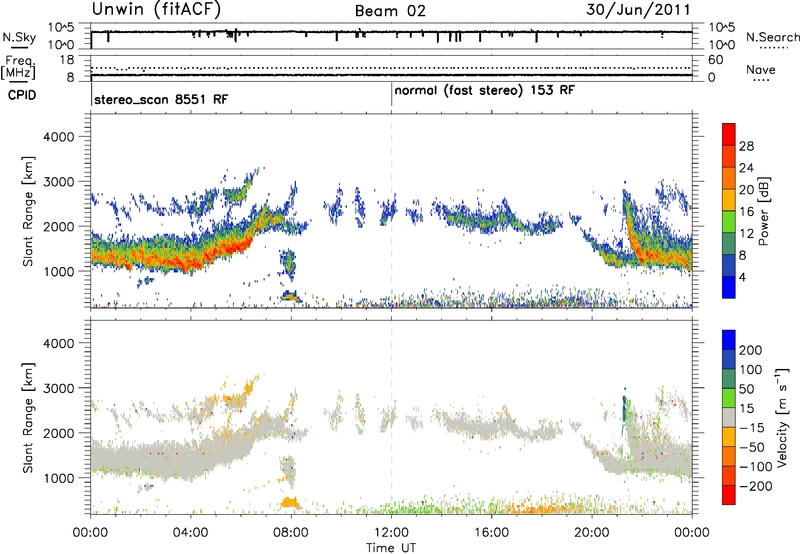Click the '200' velocity scale value
This screenshot has width=800, height=554.
coord(751,350)
